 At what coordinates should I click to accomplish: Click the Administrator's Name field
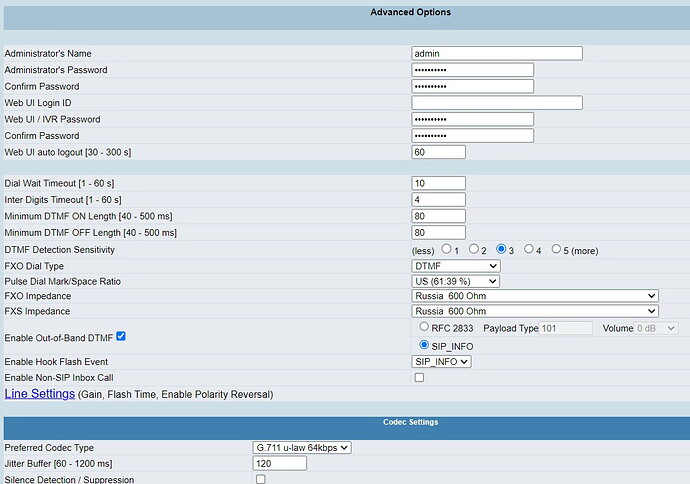pyautogui.click(x=497, y=53)
